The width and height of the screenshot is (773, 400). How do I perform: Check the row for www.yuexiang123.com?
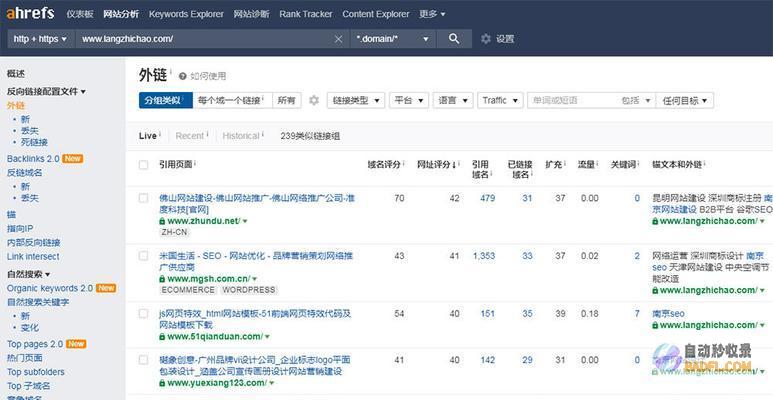[143, 360]
